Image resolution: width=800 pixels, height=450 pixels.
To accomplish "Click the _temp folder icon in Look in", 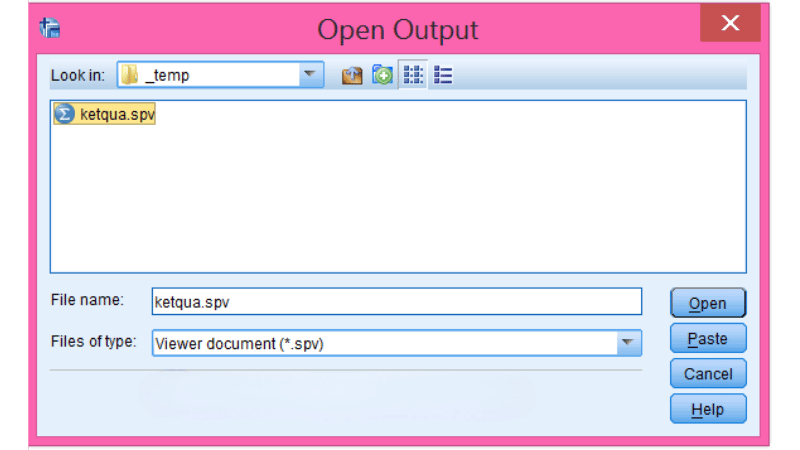I will click(x=130, y=74).
